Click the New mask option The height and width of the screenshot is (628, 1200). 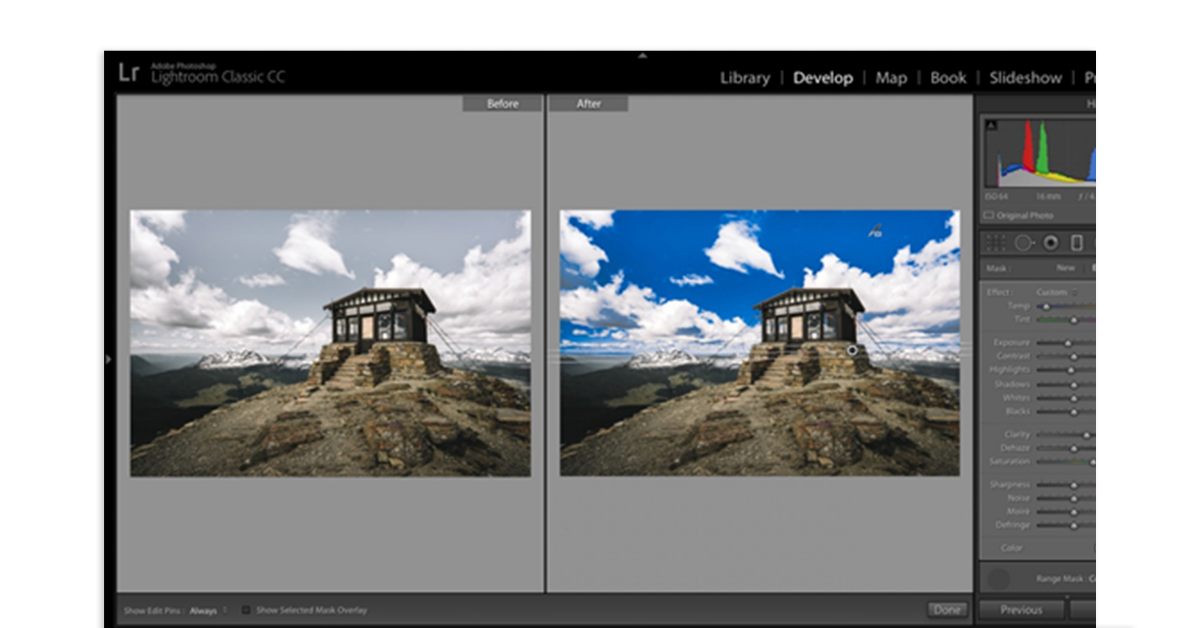(x=1066, y=268)
